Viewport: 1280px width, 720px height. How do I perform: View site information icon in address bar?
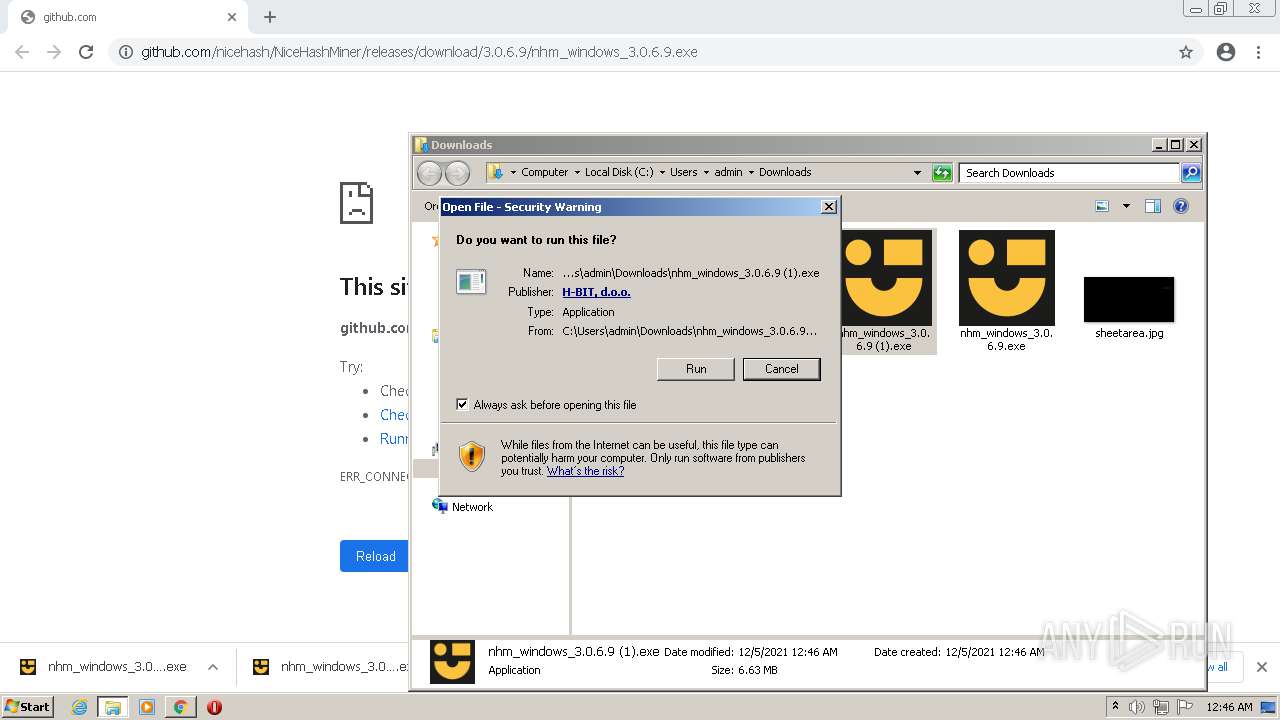point(126,52)
